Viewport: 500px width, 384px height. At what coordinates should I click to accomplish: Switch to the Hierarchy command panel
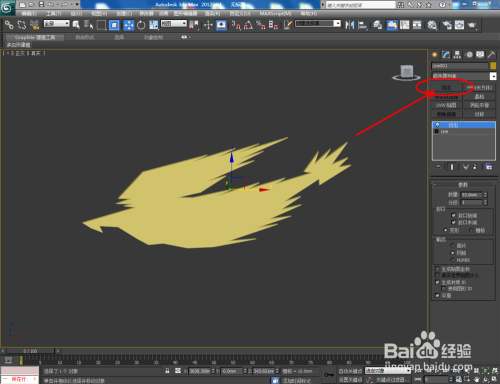pos(457,55)
